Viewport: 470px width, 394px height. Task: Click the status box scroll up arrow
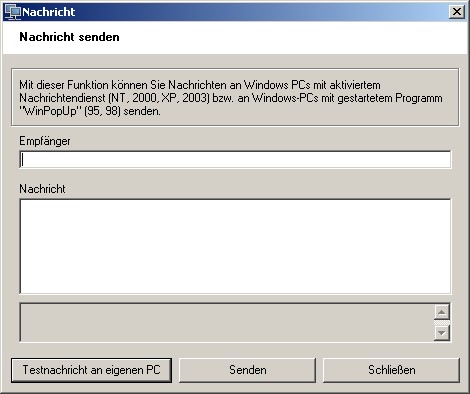[x=442, y=312]
